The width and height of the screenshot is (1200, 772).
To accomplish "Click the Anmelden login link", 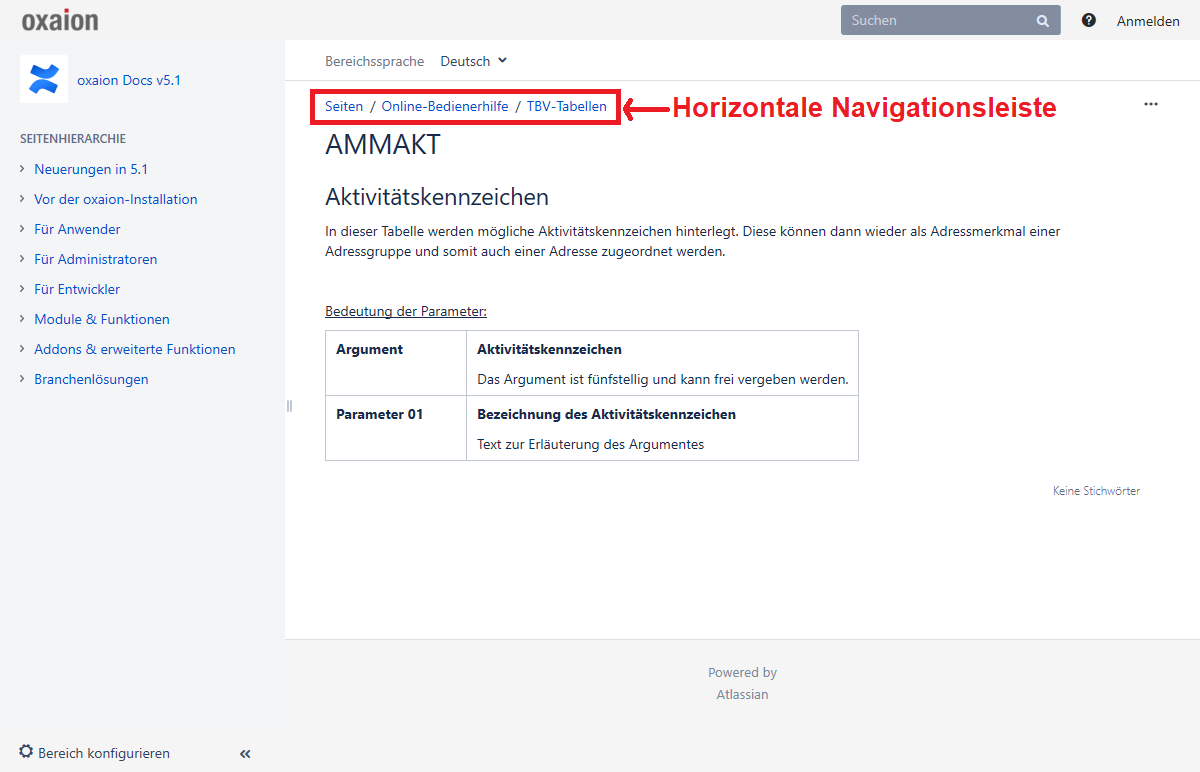I will tap(1148, 21).
